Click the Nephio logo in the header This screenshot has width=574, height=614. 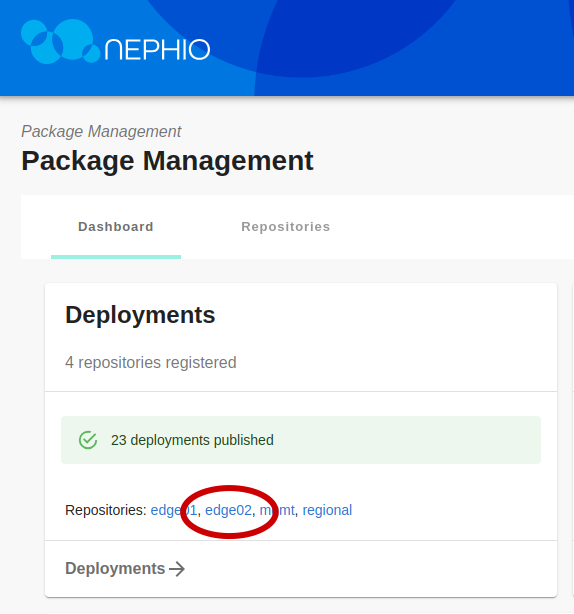click(x=116, y=42)
